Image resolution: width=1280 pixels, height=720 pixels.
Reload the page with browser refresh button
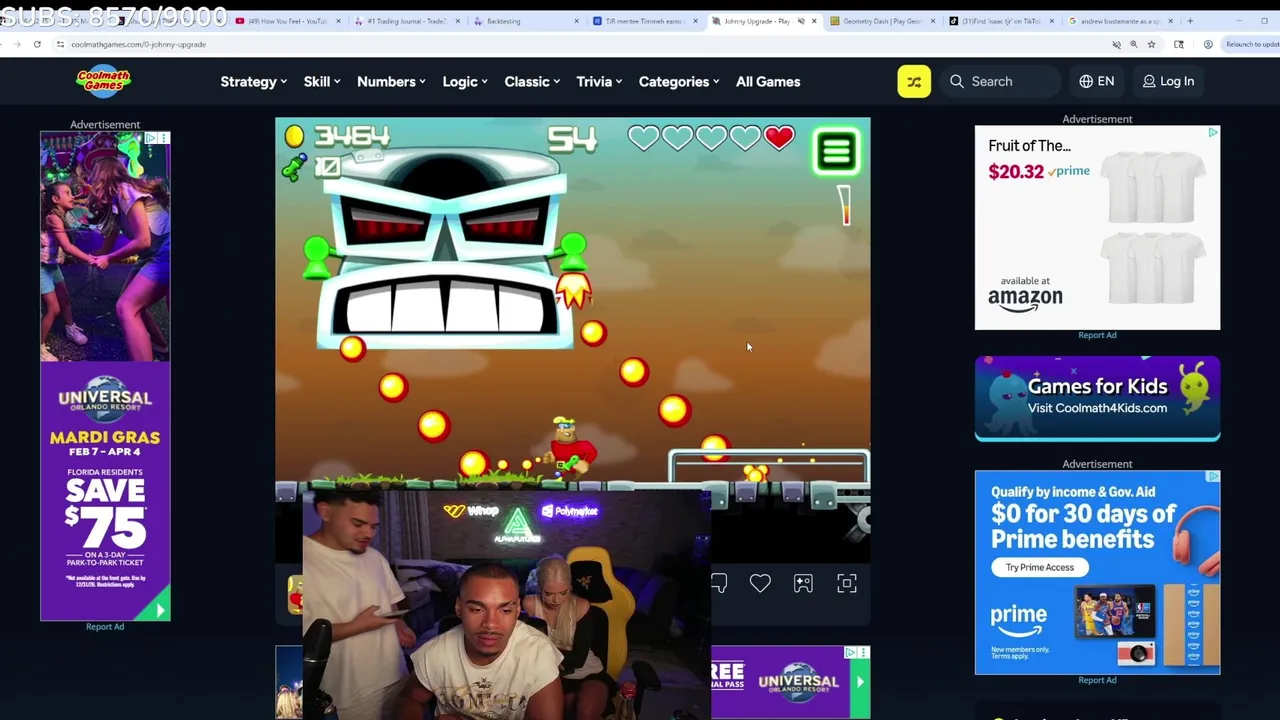click(37, 44)
